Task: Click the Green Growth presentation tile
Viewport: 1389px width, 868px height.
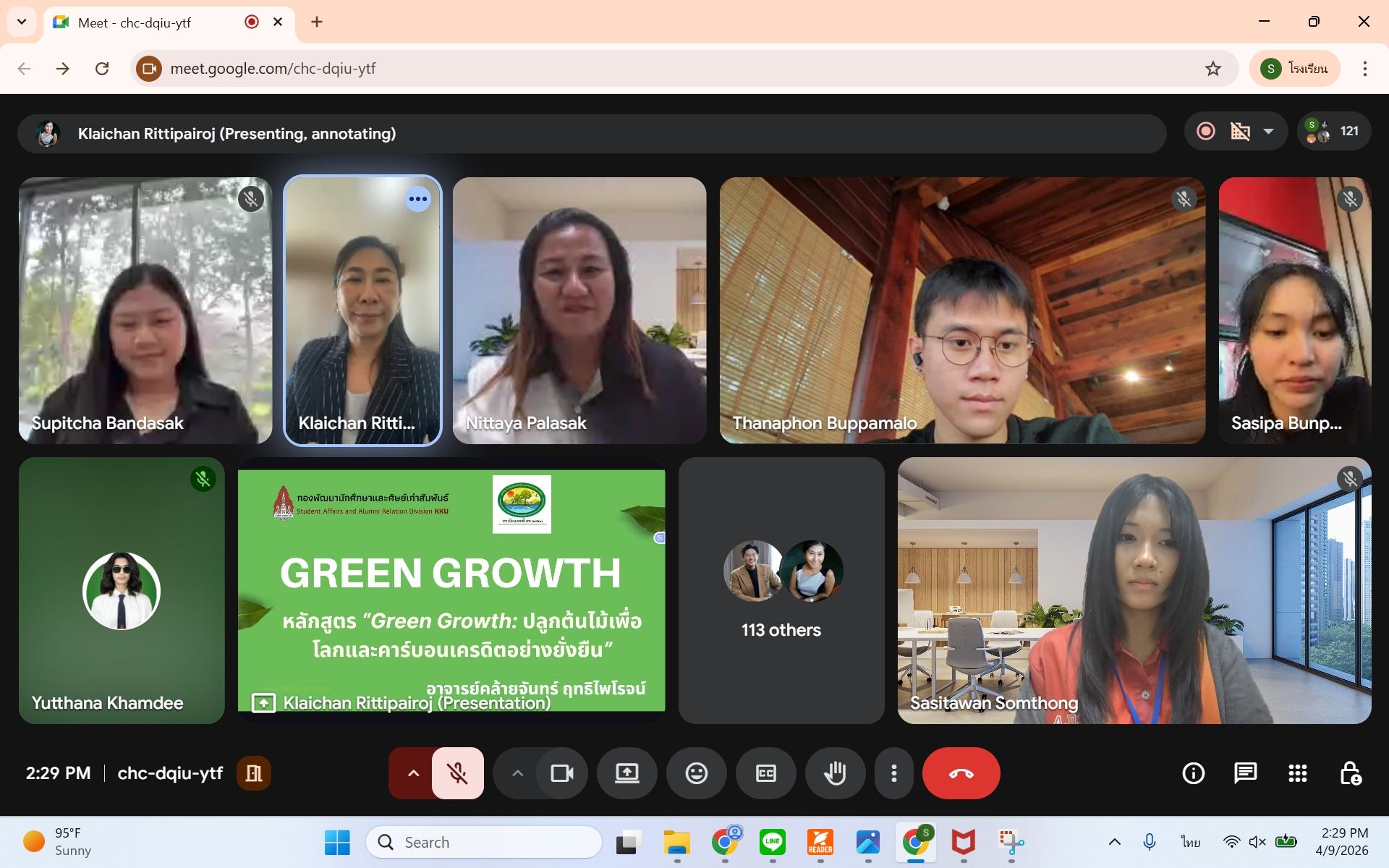Action: [x=451, y=590]
